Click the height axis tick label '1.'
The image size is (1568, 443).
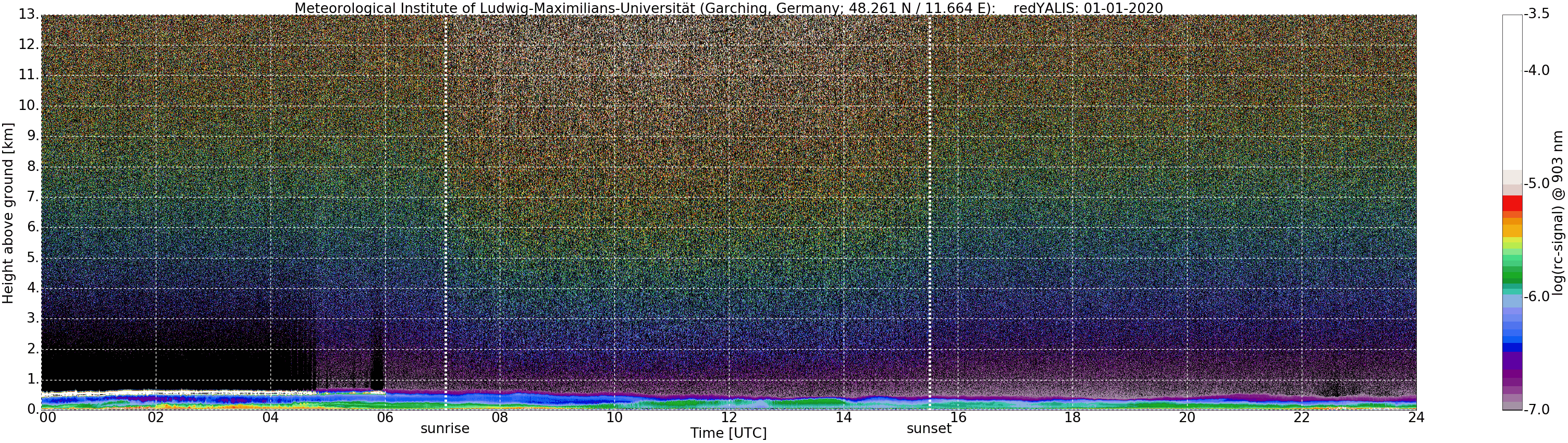[33, 379]
